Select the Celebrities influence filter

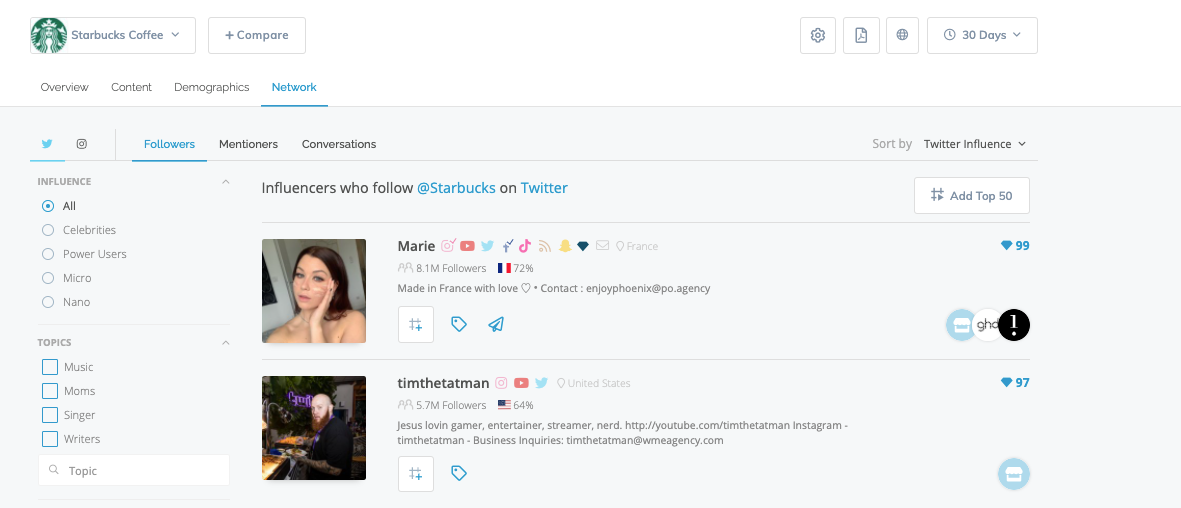pos(48,230)
